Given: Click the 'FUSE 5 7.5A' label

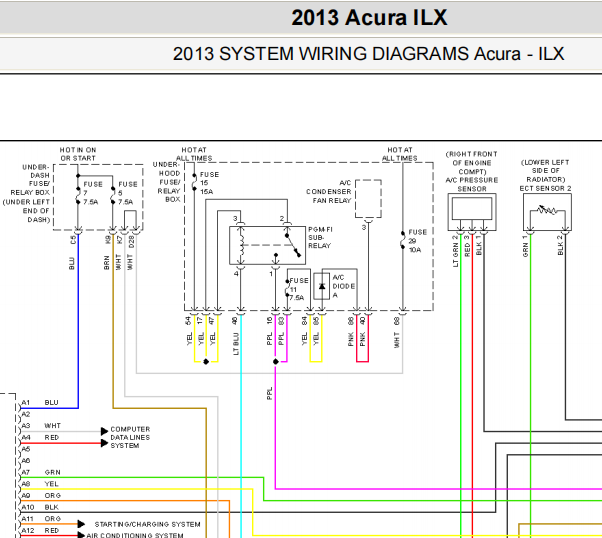Looking at the screenshot, I should coord(127,193).
